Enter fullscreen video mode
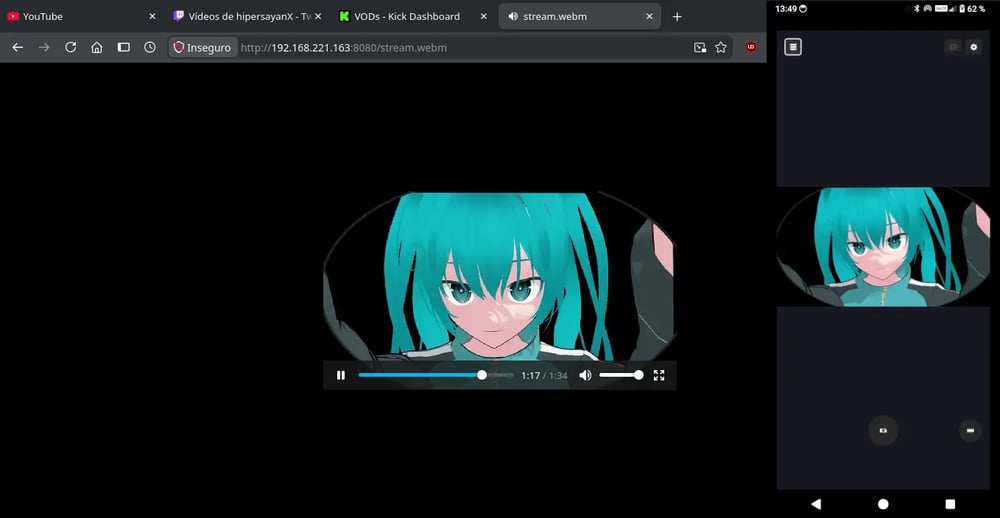This screenshot has width=1000, height=518. pos(659,375)
